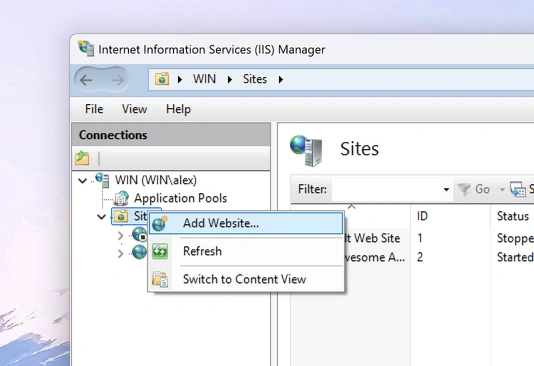This screenshot has height=366, width=534.
Task: Click the site name ending in 'vesome A...'
Action: (x=375, y=257)
